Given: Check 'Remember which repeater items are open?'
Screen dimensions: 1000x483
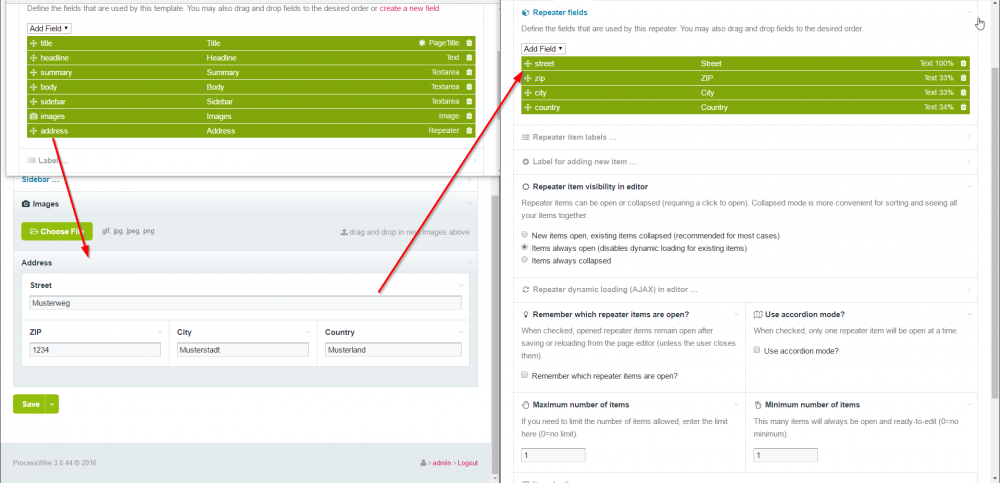Looking at the screenshot, I should coord(526,375).
